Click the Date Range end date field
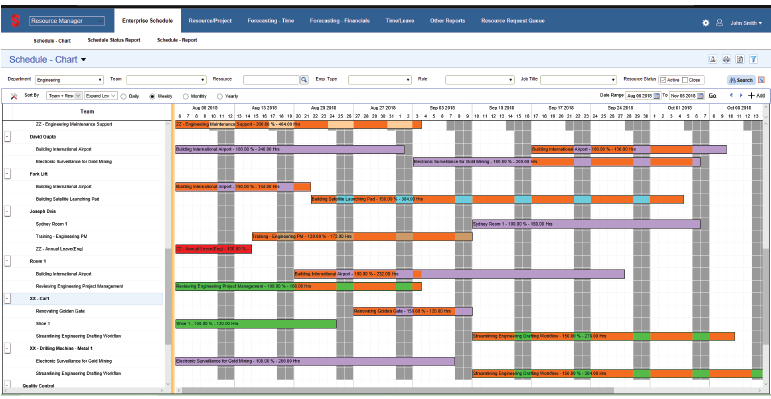 pyautogui.click(x=682, y=96)
